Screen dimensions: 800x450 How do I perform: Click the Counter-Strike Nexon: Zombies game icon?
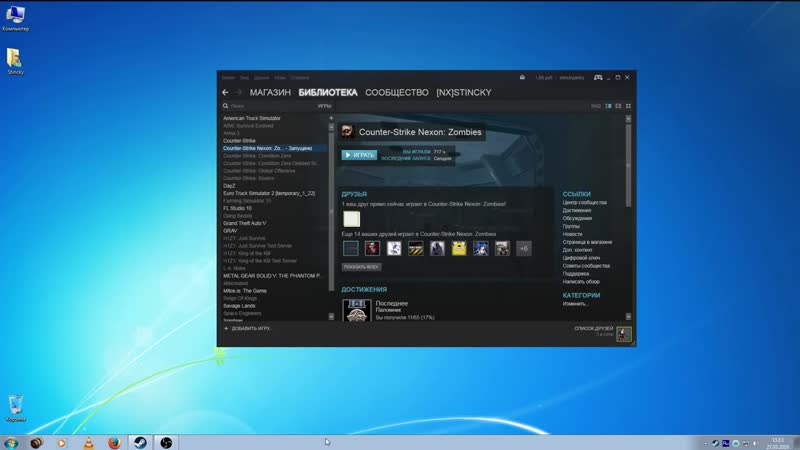pyautogui.click(x=347, y=132)
